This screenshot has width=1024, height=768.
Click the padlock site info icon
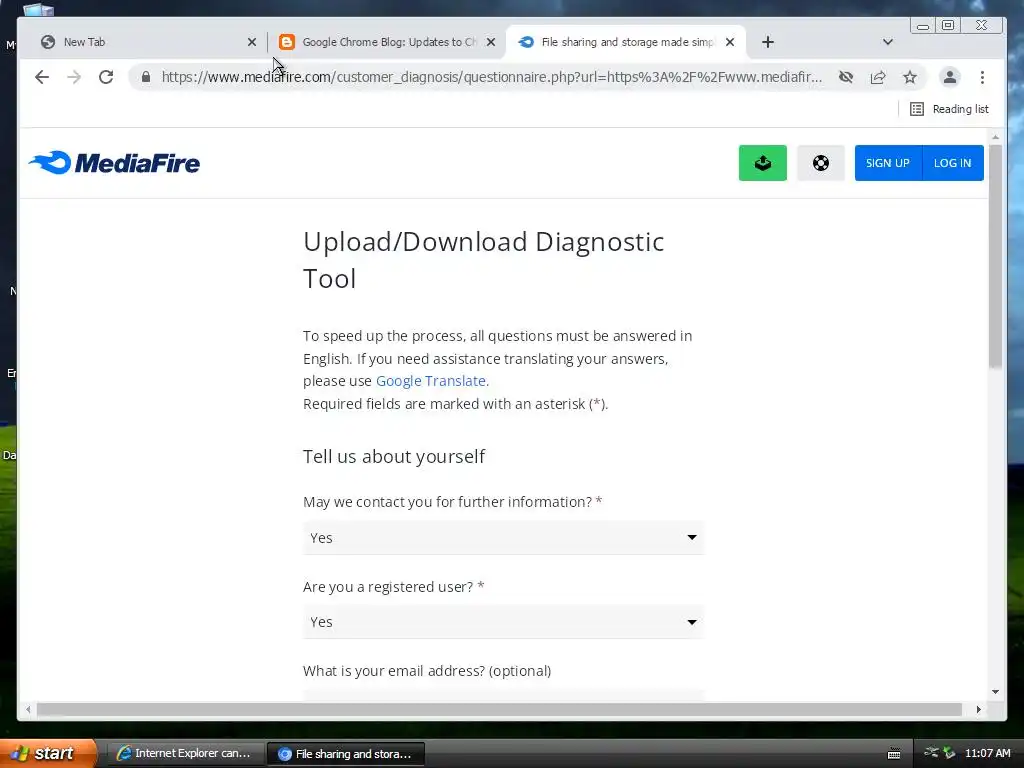146,77
